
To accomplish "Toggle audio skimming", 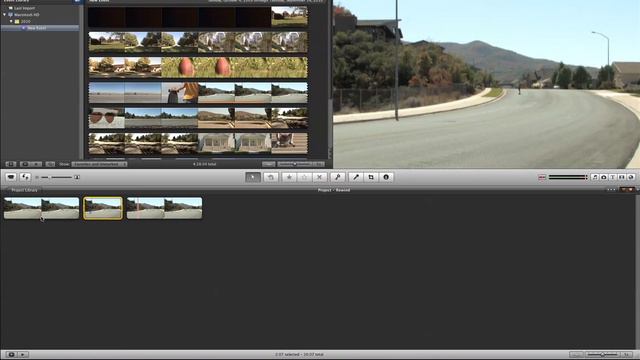I will click(542, 178).
